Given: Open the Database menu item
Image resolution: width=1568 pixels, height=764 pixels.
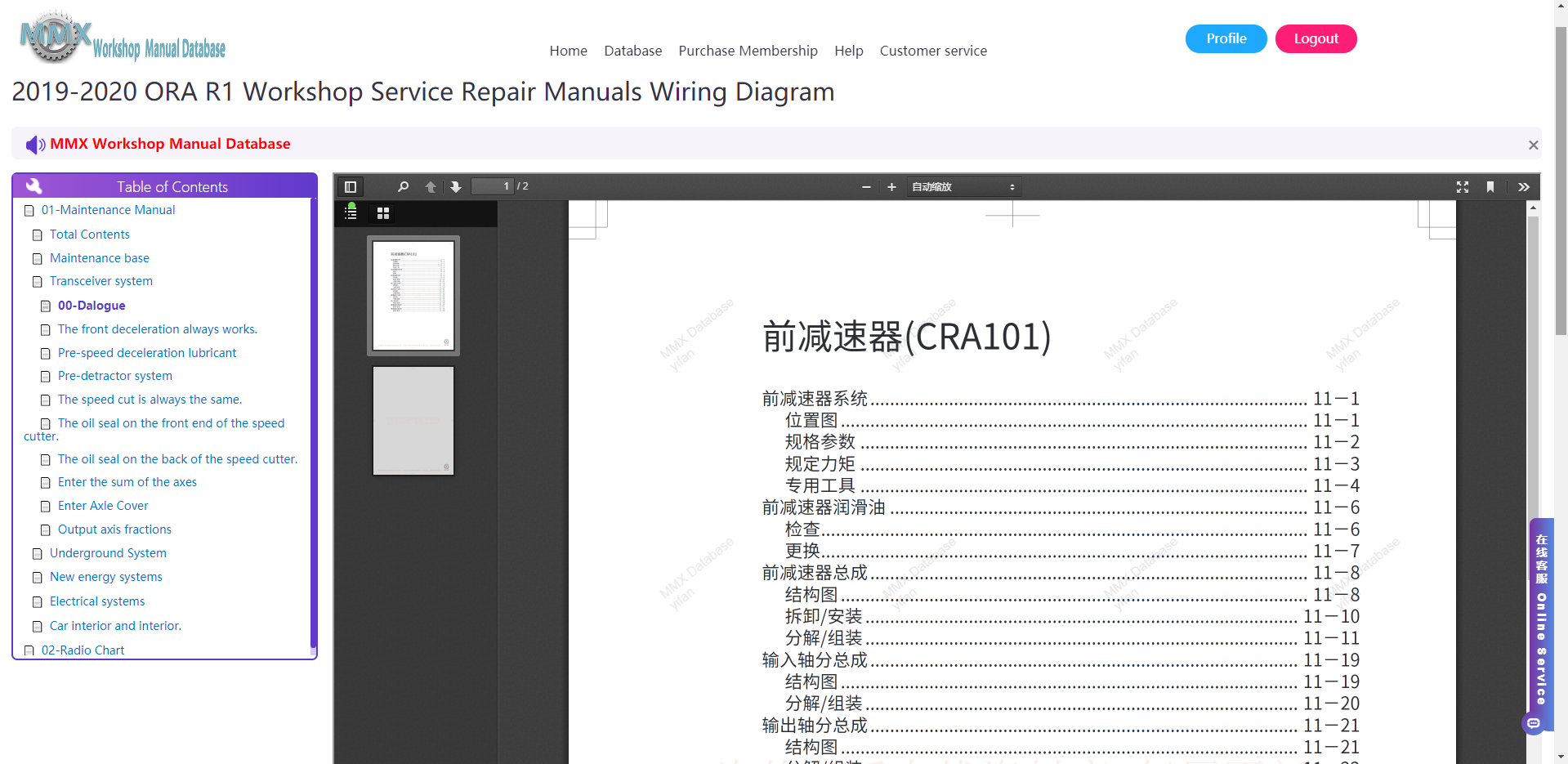Looking at the screenshot, I should [632, 51].
